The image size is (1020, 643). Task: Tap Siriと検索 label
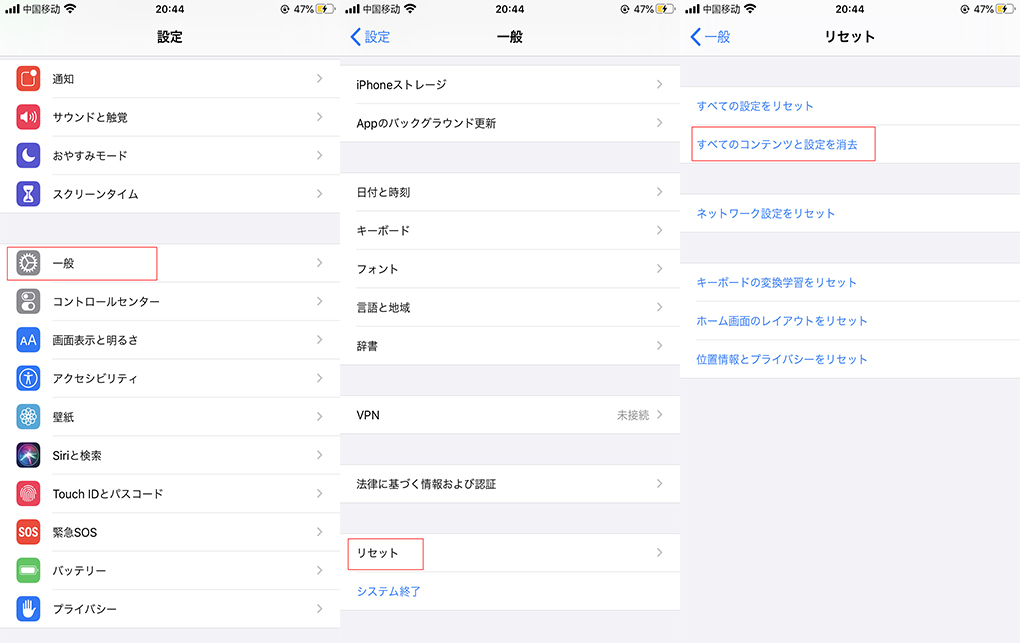pyautogui.click(x=77, y=456)
